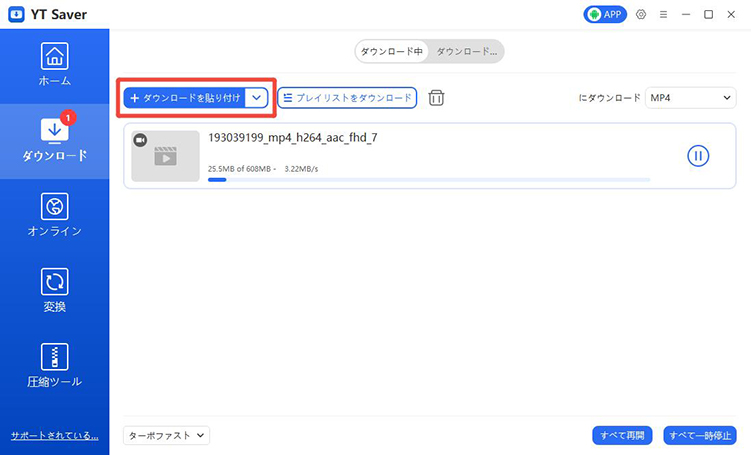Click the すべて一時停止 button
Image resolution: width=751 pixels, height=455 pixels.
[x=700, y=435]
